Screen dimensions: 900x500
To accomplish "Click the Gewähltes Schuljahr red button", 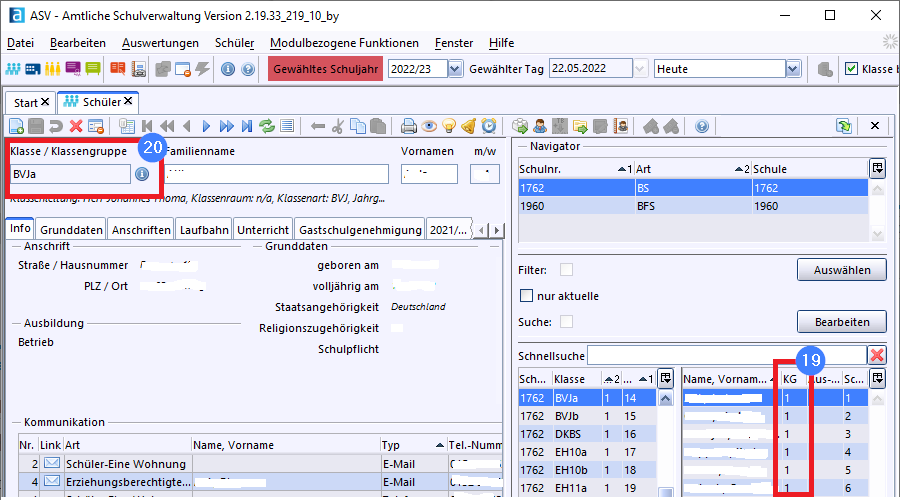I will [325, 69].
